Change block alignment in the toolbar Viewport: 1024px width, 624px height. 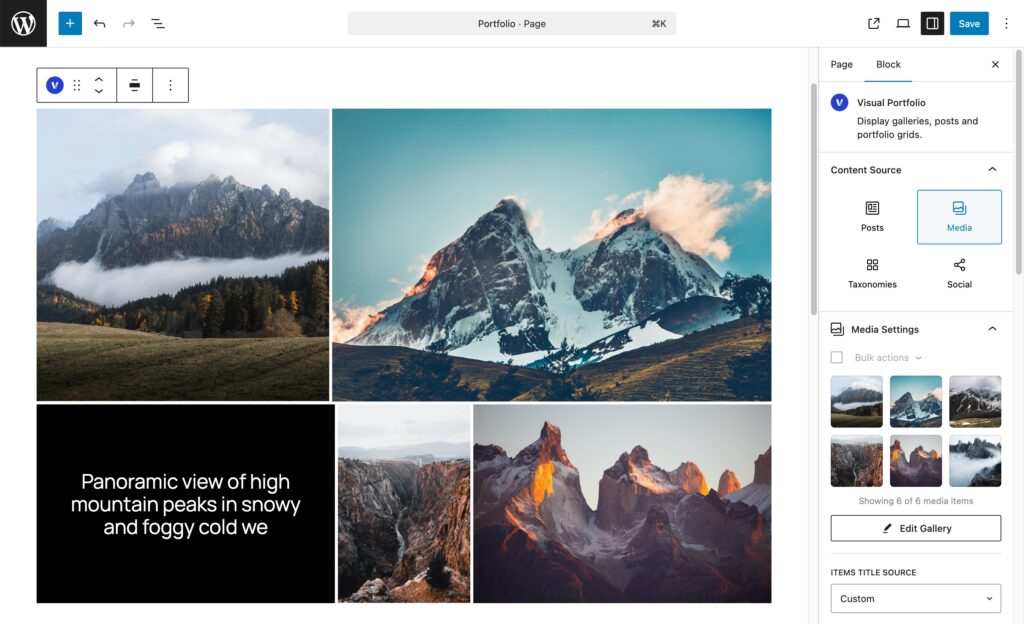135,85
